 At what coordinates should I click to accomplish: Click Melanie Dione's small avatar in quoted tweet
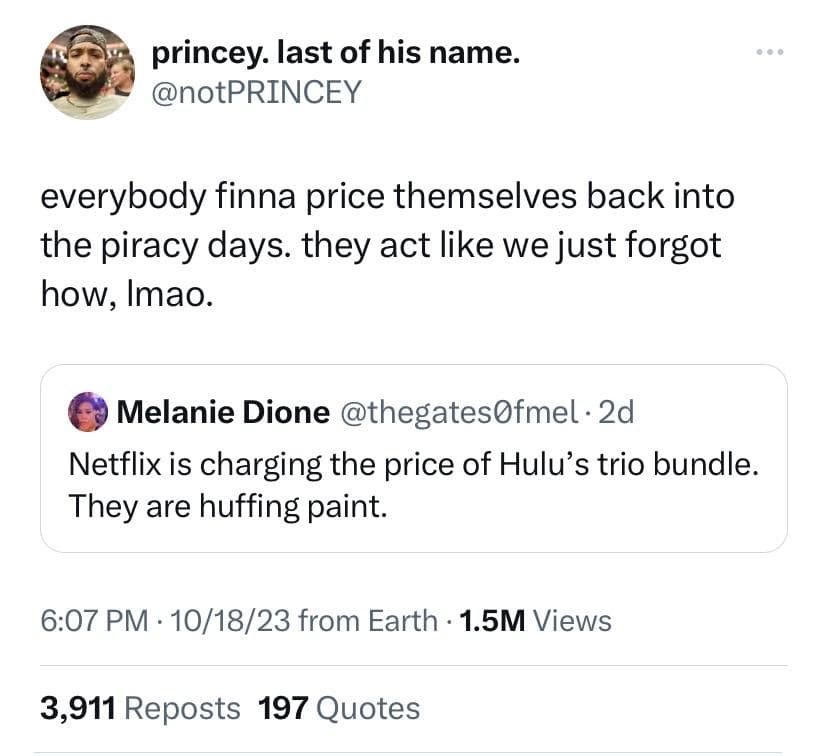tap(88, 411)
